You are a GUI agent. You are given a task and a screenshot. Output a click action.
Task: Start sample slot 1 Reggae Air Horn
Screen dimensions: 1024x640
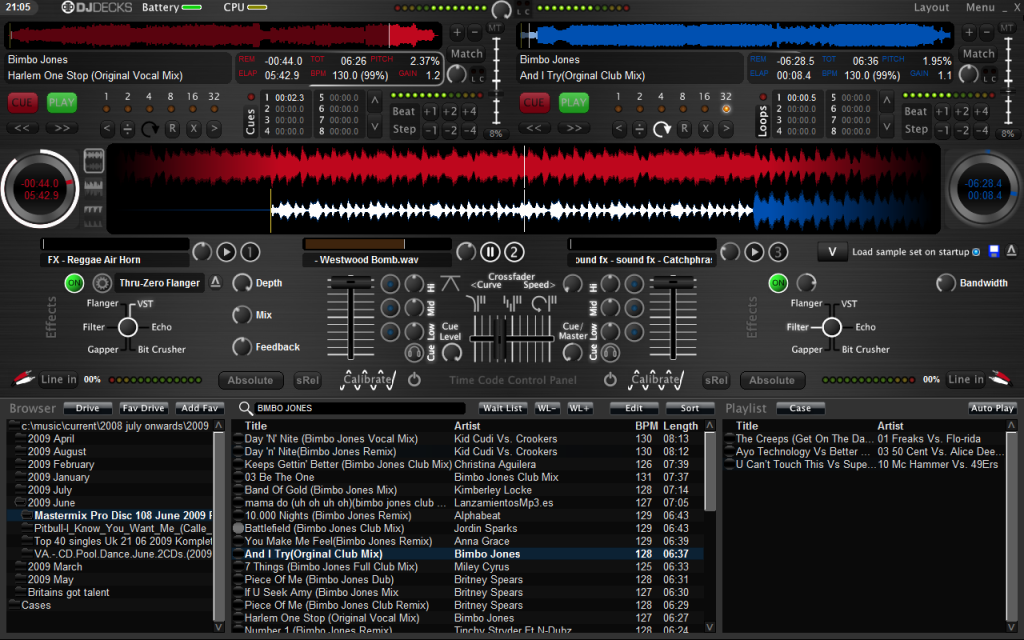pos(226,252)
